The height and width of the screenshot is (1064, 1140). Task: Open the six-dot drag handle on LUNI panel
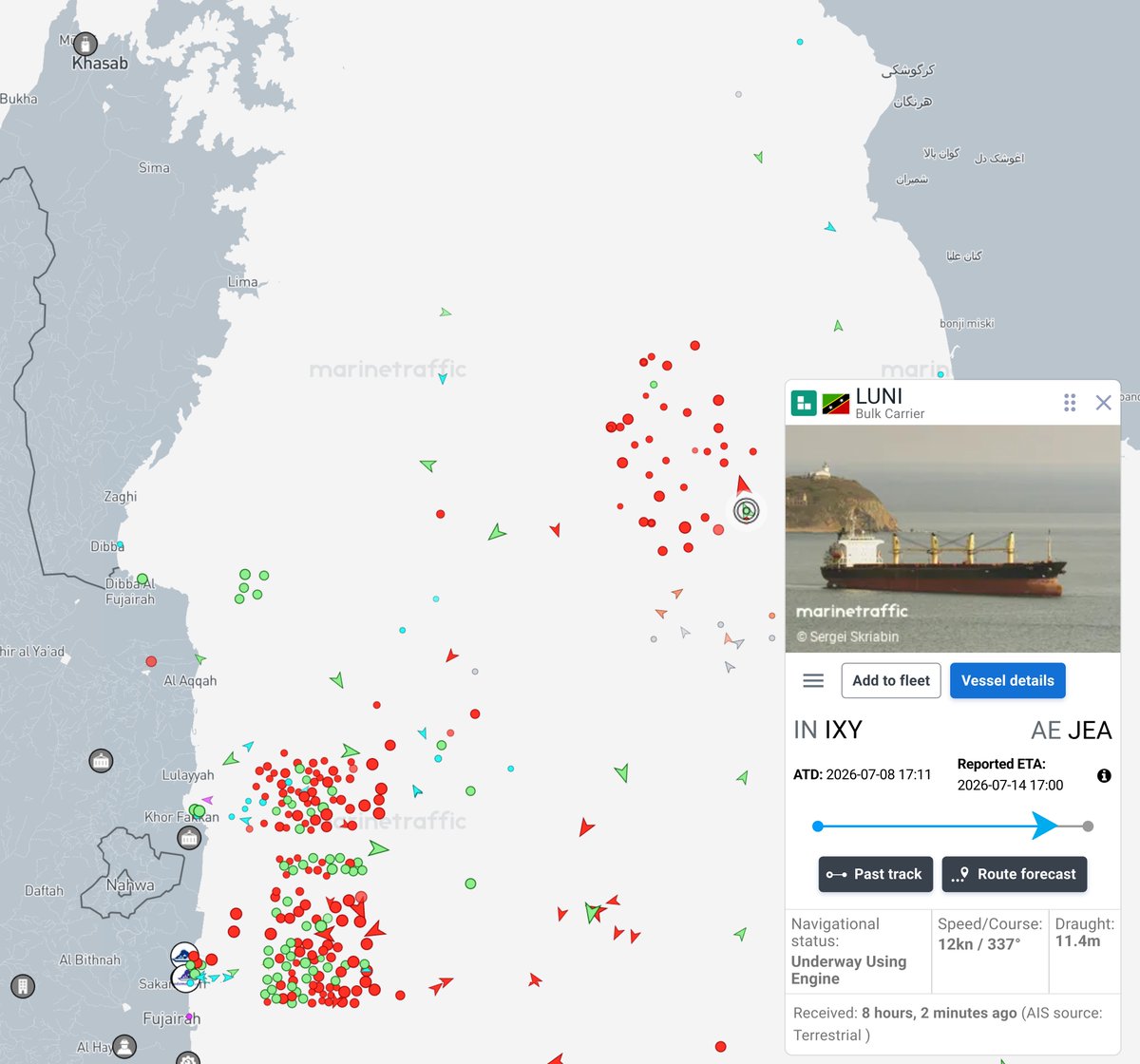tap(1070, 403)
